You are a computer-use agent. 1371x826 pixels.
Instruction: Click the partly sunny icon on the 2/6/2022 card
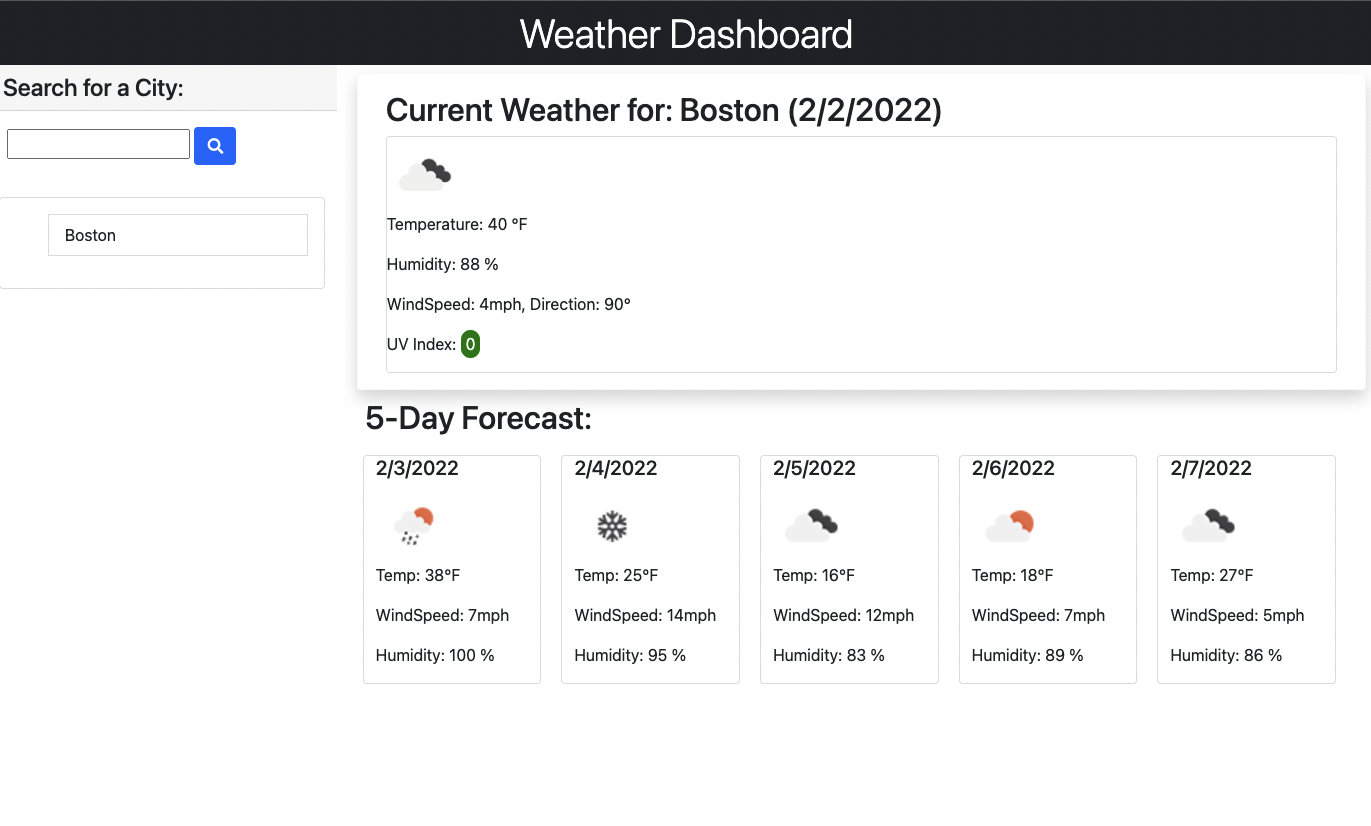1008,523
